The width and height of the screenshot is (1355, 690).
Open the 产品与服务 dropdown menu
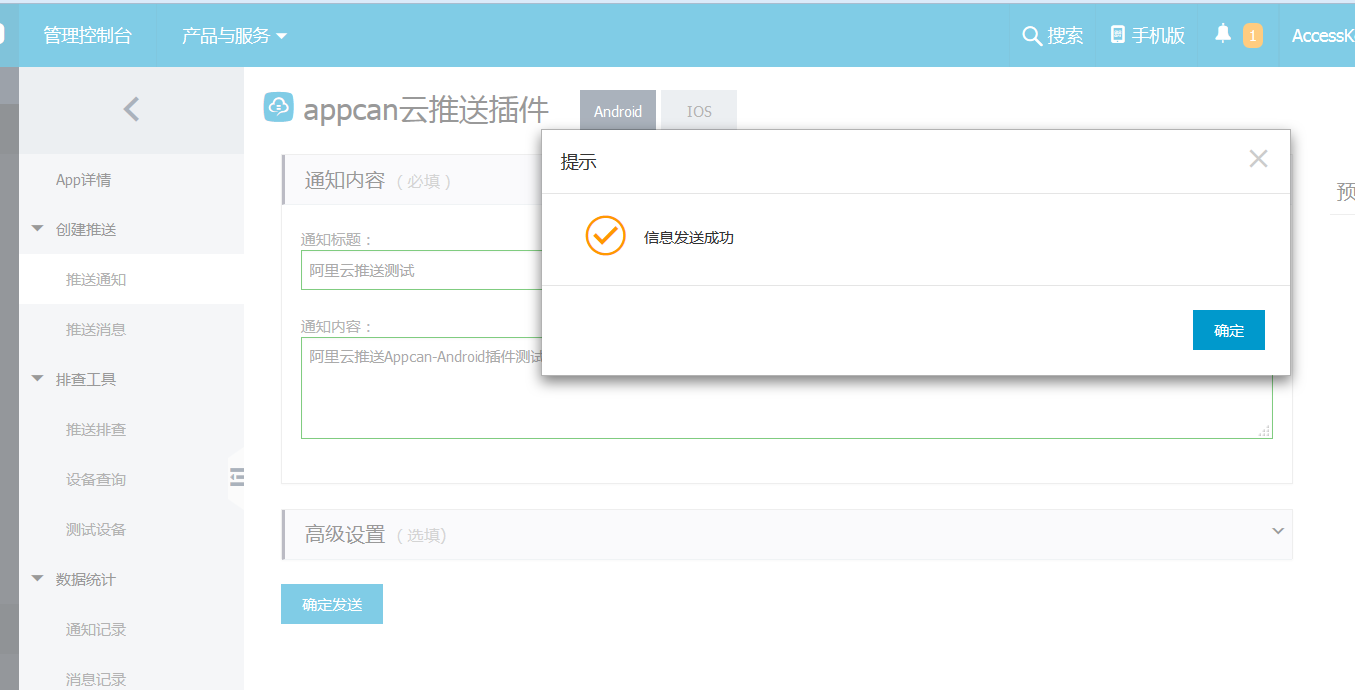(x=234, y=36)
